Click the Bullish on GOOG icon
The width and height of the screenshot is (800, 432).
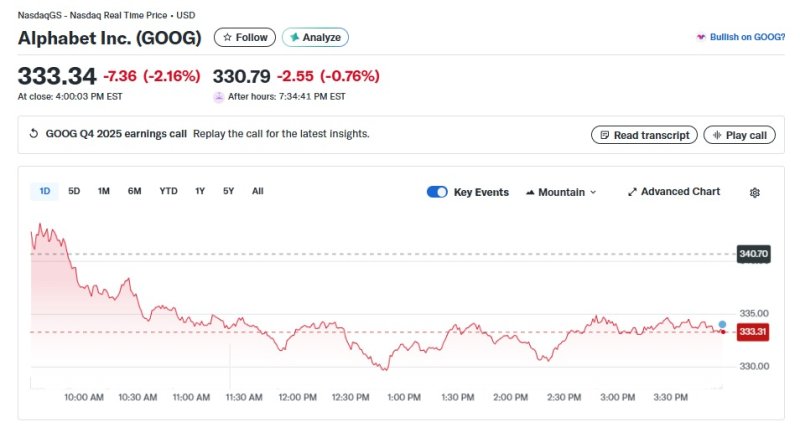click(701, 37)
